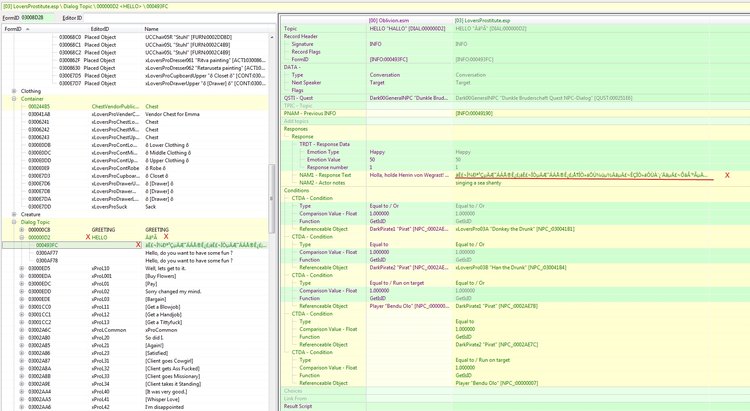Select the xLoversProSuck Sack row

point(135,207)
